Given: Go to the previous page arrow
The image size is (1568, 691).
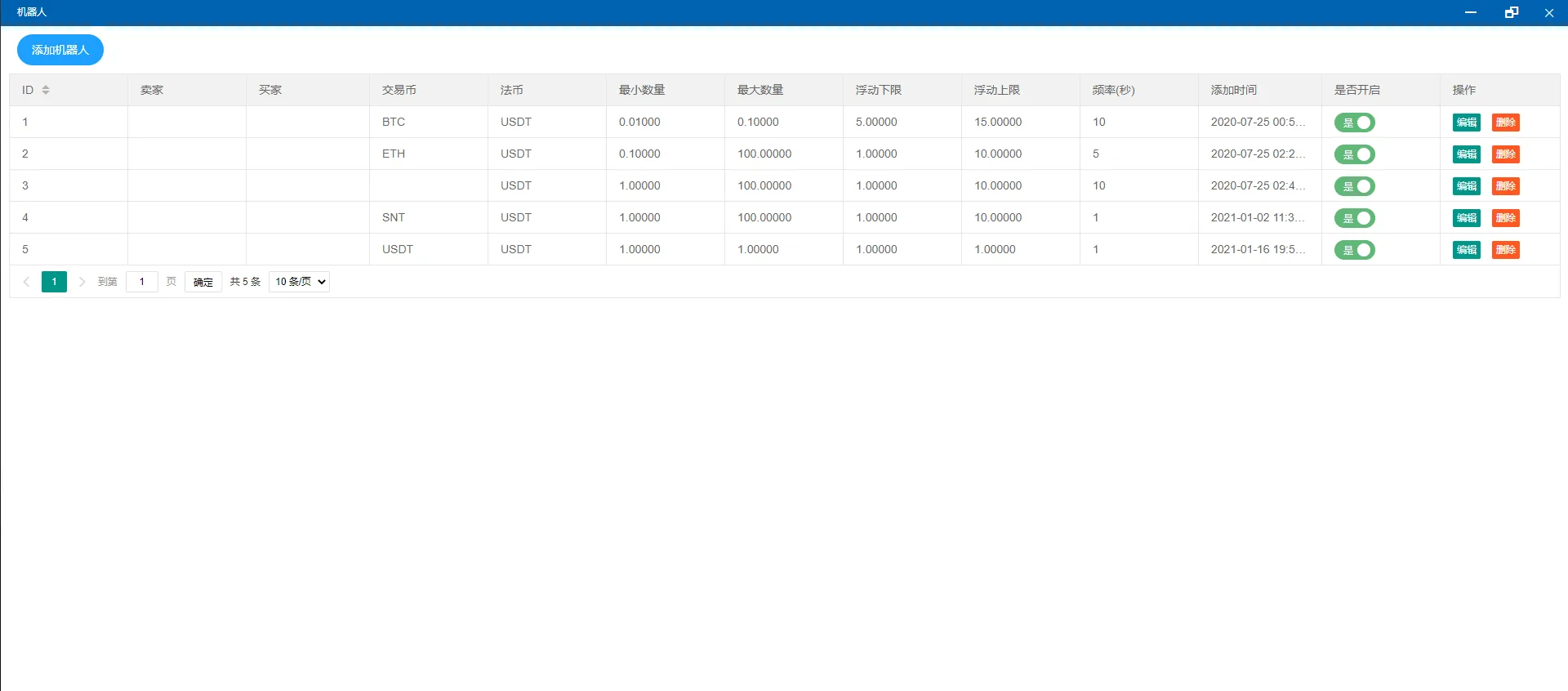Looking at the screenshot, I should point(26,282).
